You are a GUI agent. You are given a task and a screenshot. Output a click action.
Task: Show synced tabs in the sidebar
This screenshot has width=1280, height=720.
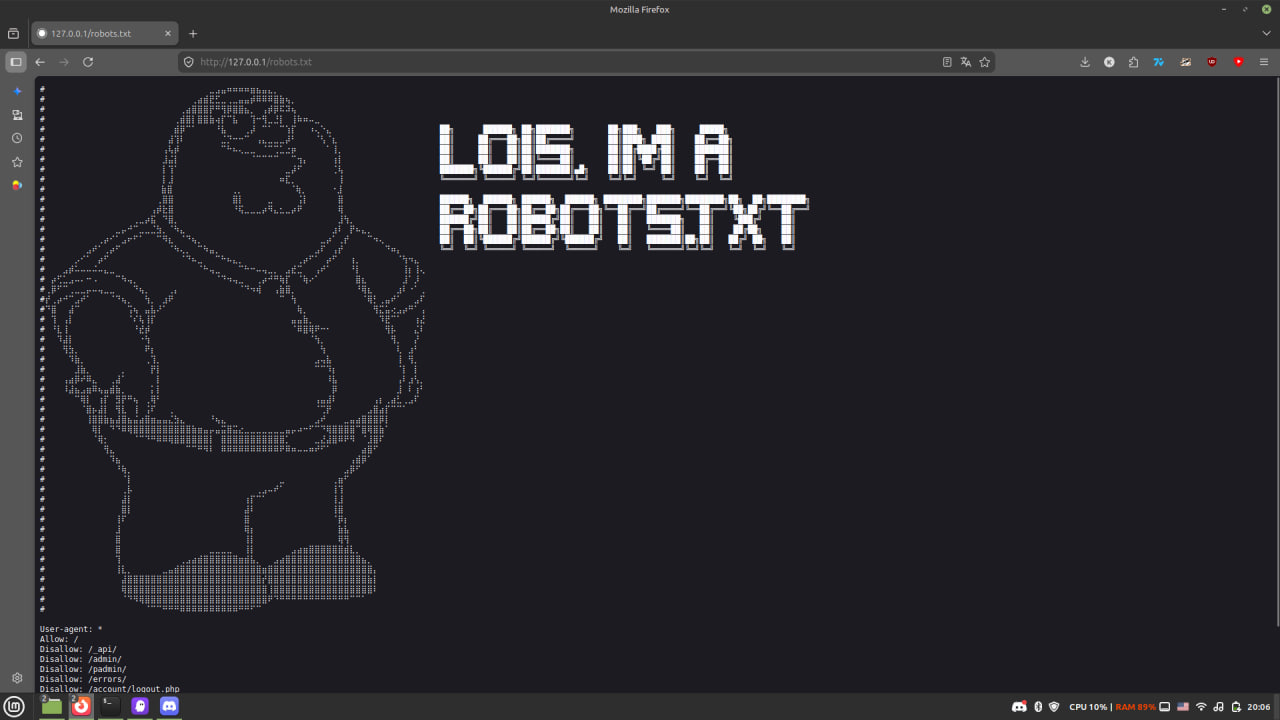coord(17,115)
